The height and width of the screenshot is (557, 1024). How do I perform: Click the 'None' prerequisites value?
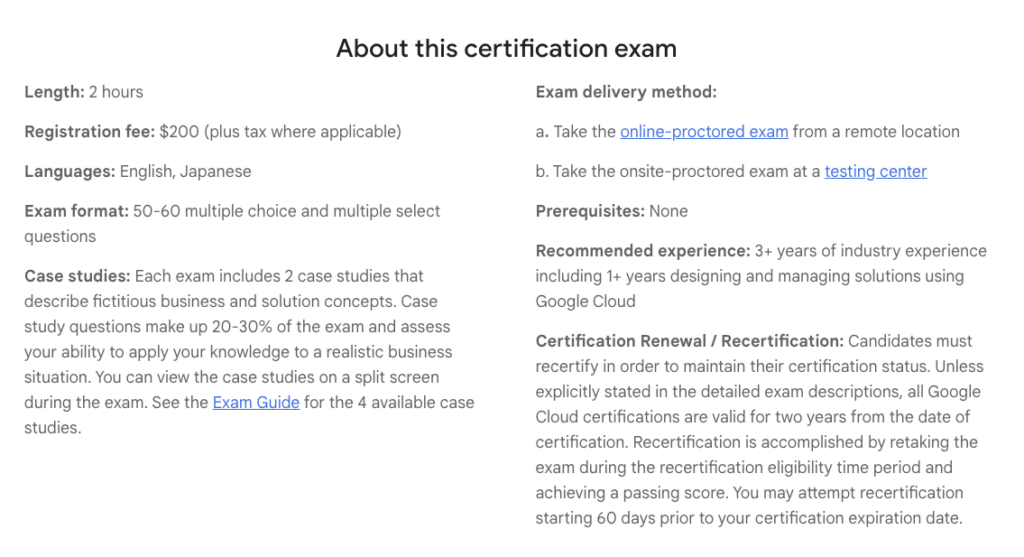click(668, 212)
